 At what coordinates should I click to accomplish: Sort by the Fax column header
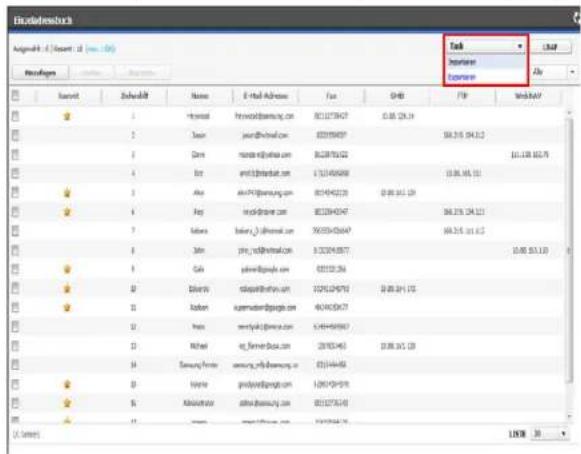331,96
